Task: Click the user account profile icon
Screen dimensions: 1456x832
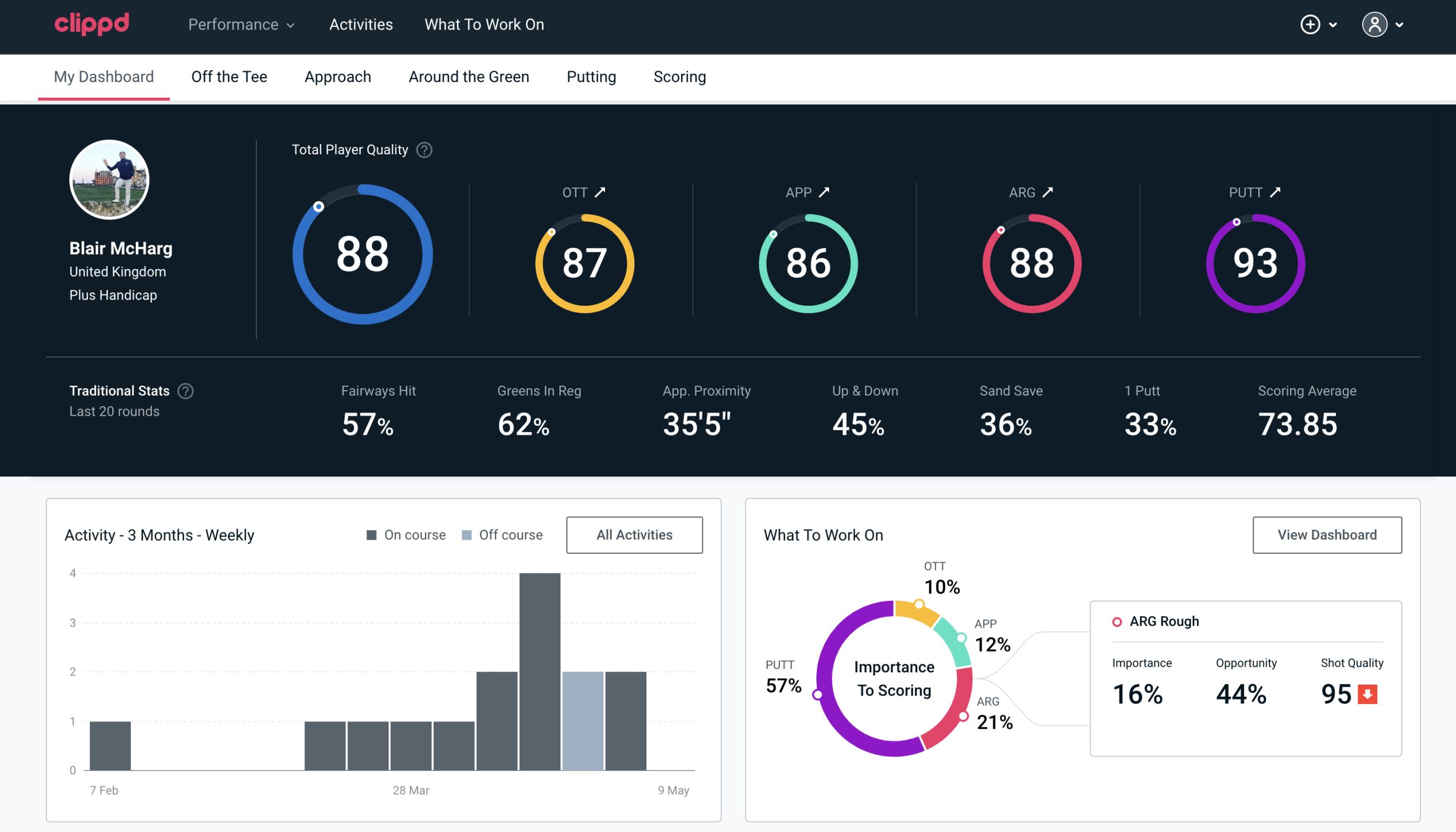Action: [1374, 24]
